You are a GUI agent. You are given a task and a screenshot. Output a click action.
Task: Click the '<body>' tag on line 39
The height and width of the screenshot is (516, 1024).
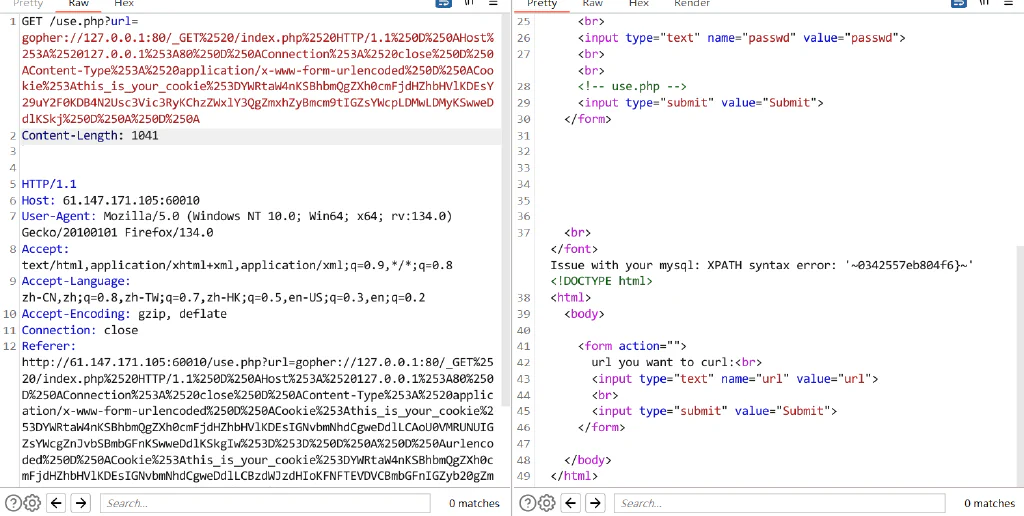coord(584,314)
